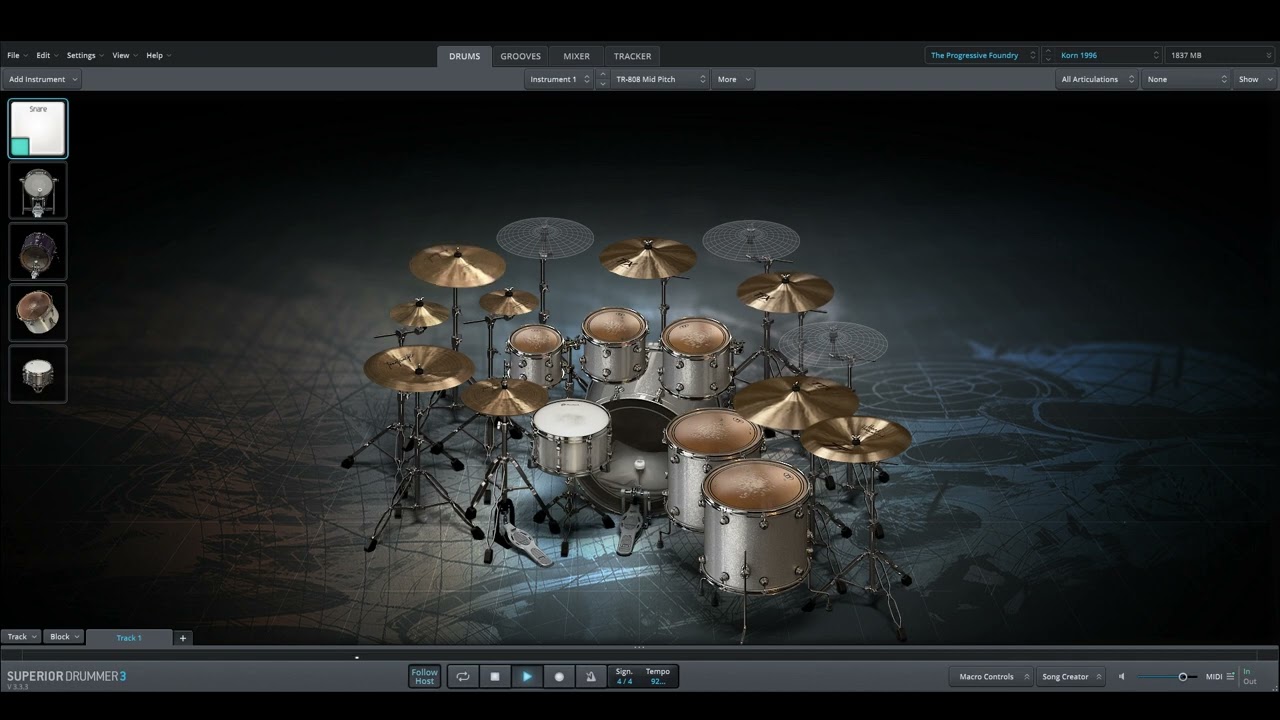Open the MIDI settings icon

coord(1230,677)
